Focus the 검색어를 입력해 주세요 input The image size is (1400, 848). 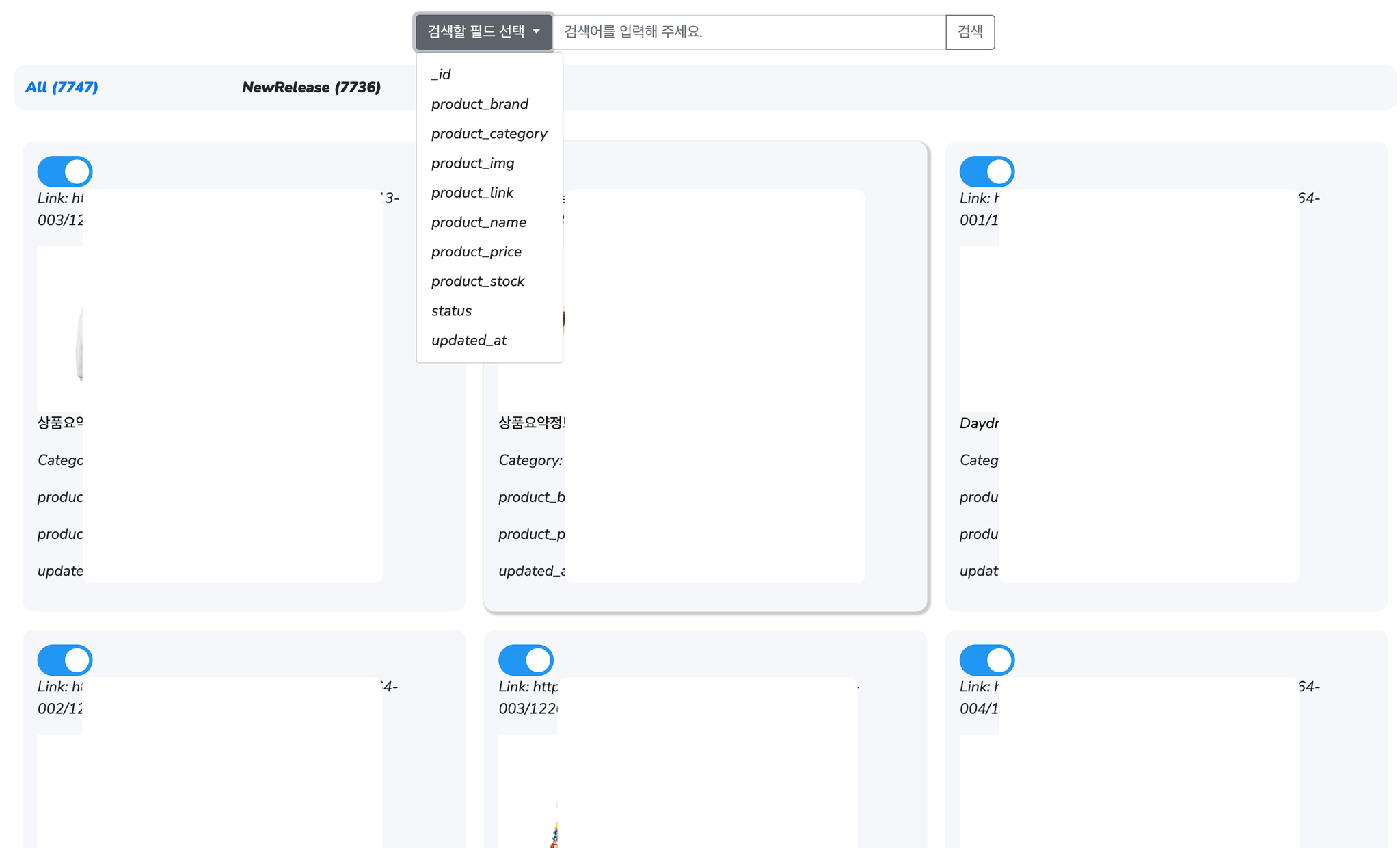[x=749, y=32]
